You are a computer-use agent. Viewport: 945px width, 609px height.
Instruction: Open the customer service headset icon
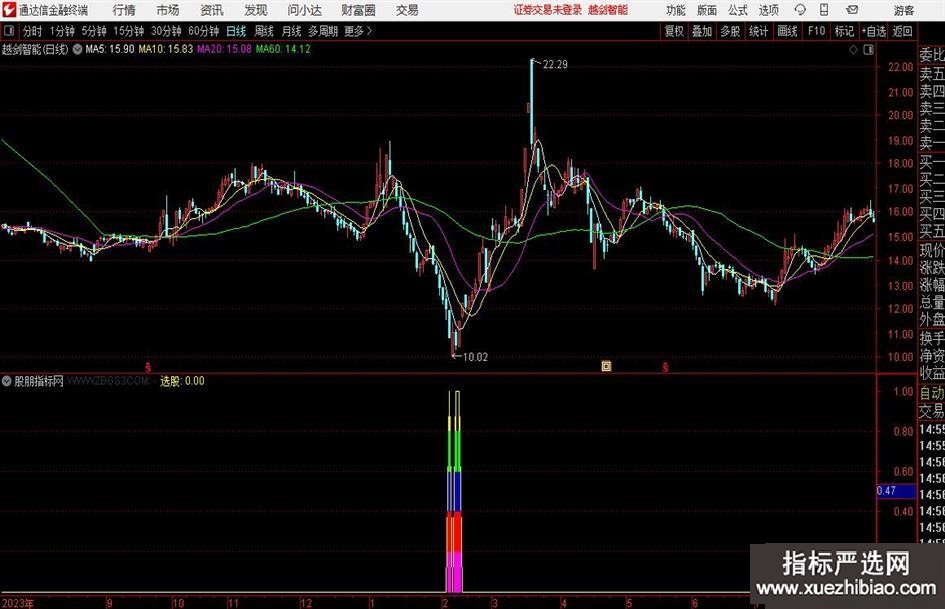pos(800,10)
